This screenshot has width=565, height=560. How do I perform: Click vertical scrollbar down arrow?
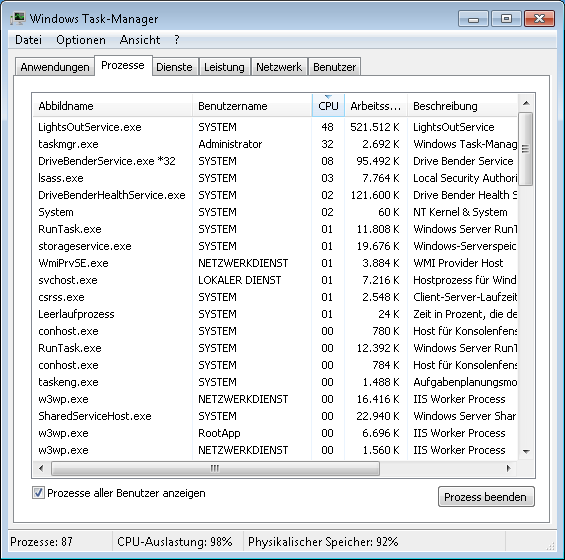pyautogui.click(x=526, y=451)
